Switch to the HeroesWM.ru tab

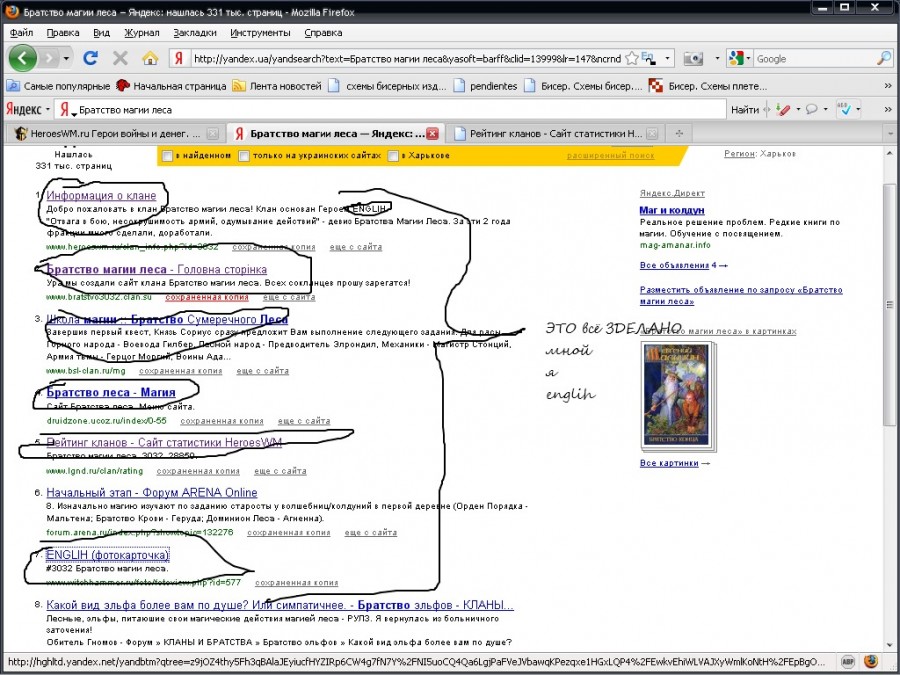[117, 134]
